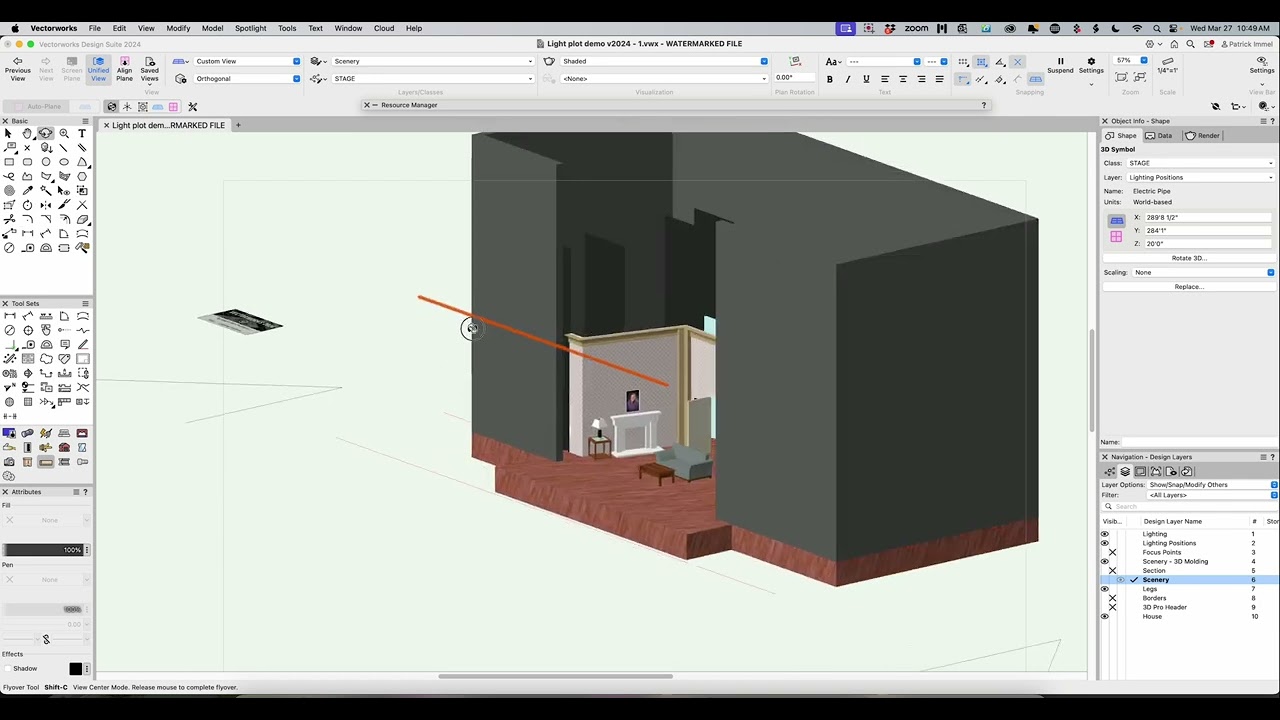Toggle Snap to Grid in Snapping
Viewport: 1280px width, 720px height.
pyautogui.click(x=963, y=62)
